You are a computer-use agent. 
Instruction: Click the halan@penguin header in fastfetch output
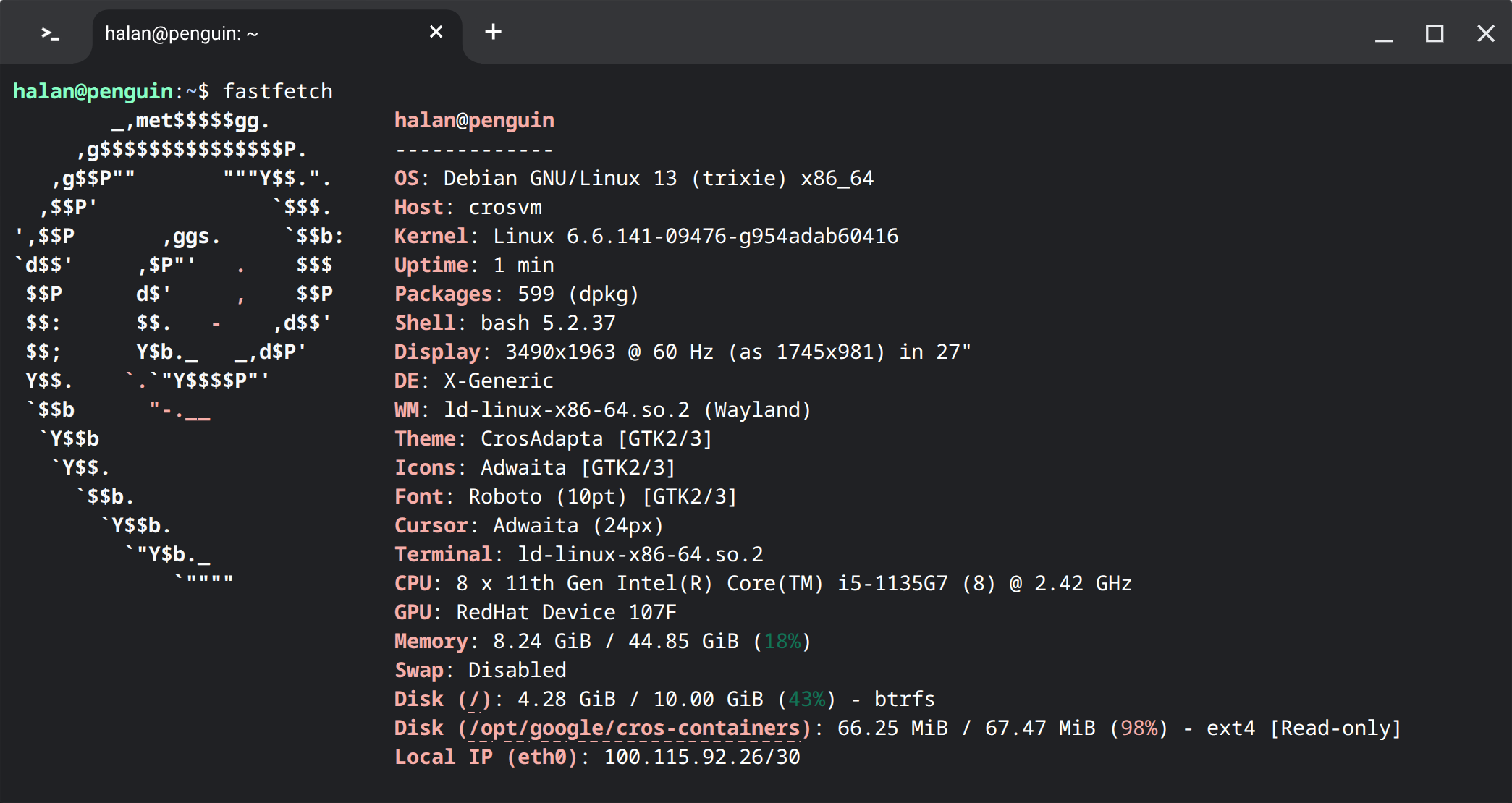pyautogui.click(x=474, y=120)
